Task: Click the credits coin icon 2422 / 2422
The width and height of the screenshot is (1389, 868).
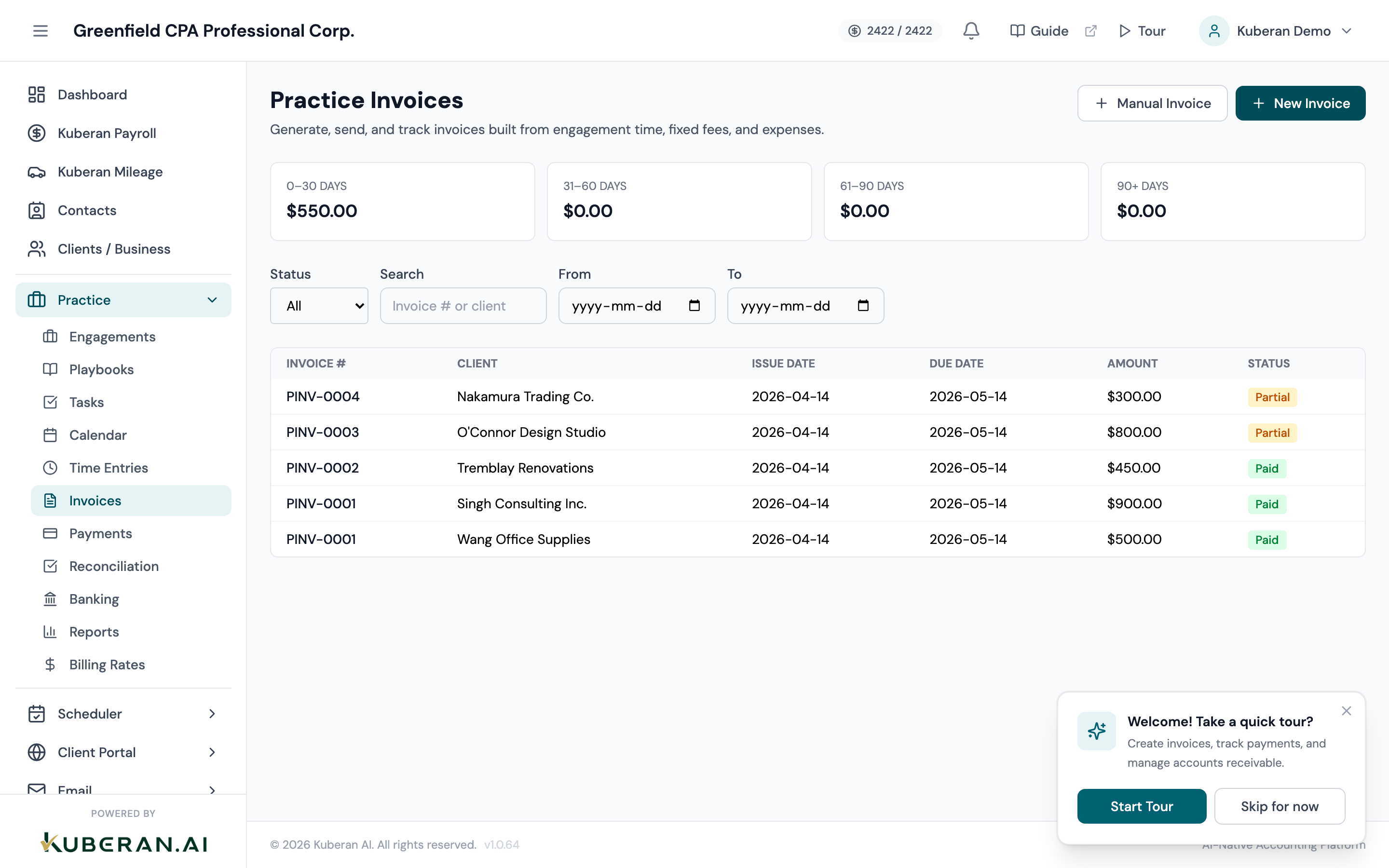Action: point(854,31)
